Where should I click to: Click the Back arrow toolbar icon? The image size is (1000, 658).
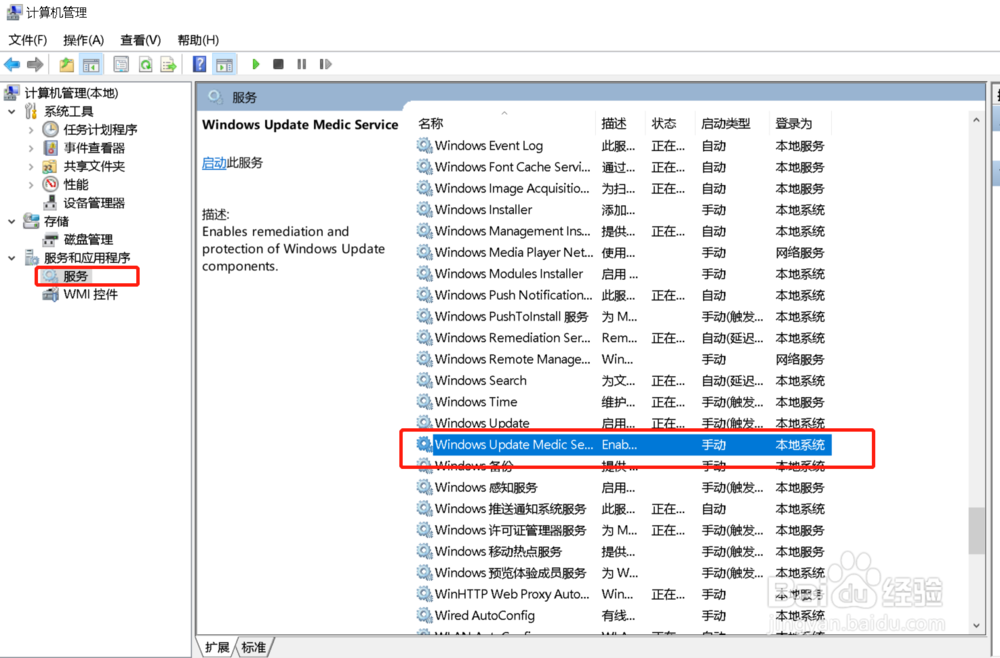coord(12,64)
